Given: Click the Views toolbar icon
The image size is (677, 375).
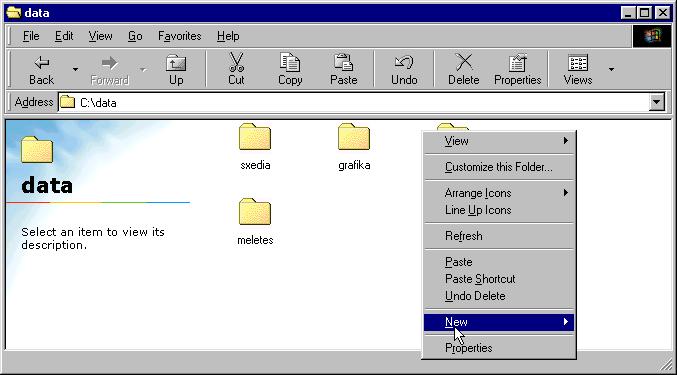Looking at the screenshot, I should [578, 69].
